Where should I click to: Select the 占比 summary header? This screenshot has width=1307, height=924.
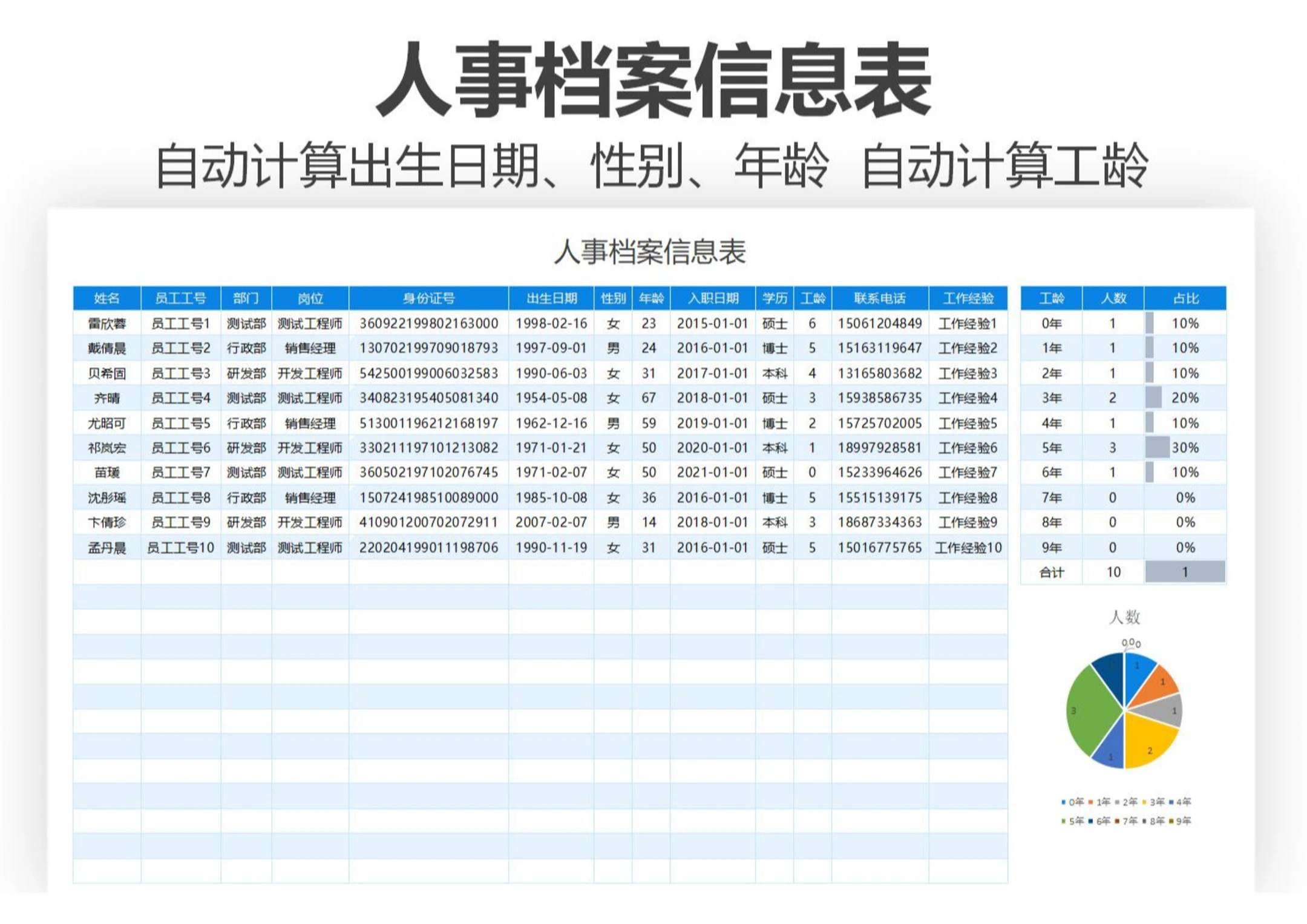(x=1185, y=298)
